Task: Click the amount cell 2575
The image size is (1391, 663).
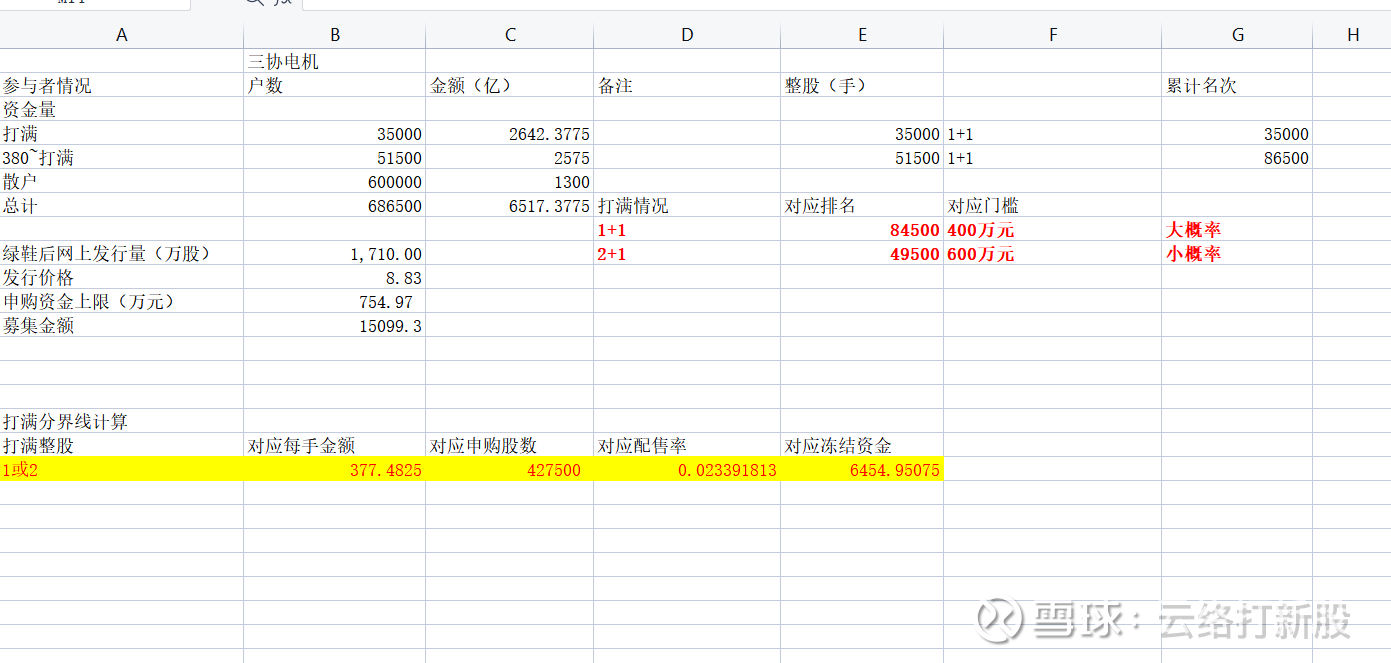Action: click(510, 157)
